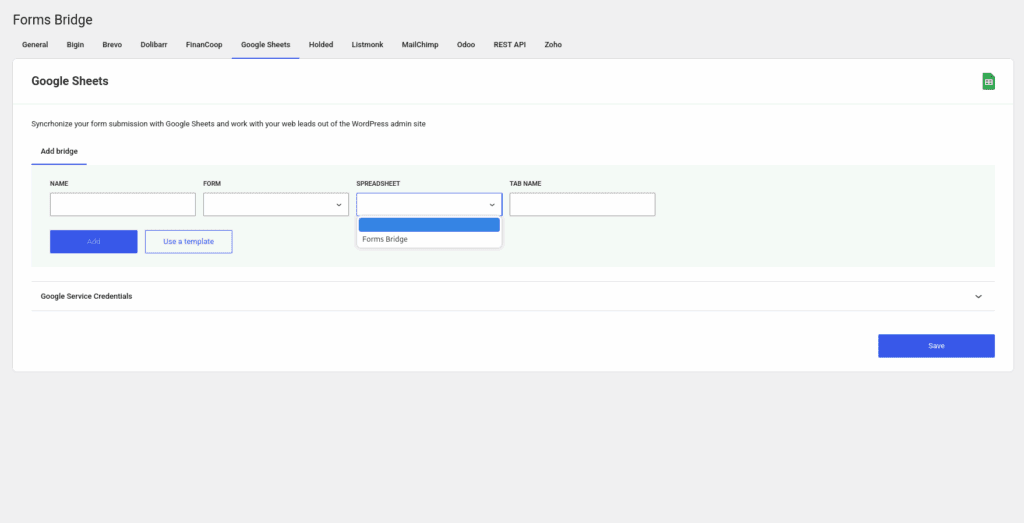Viewport: 1024px width, 523px height.
Task: Click the TAB NAME field label
Action: [525, 184]
